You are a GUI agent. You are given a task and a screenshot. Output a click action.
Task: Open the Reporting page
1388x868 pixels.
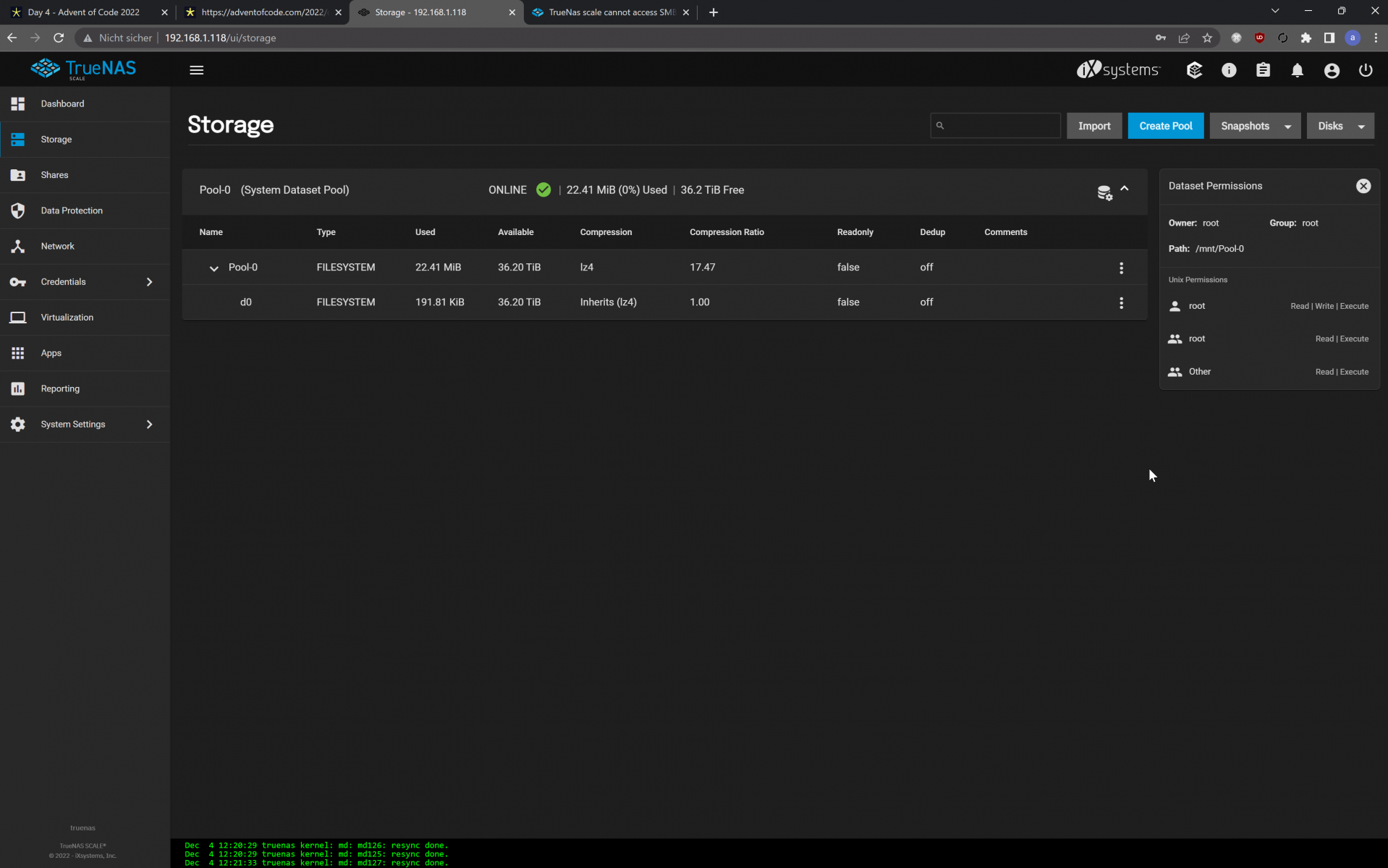coord(85,388)
